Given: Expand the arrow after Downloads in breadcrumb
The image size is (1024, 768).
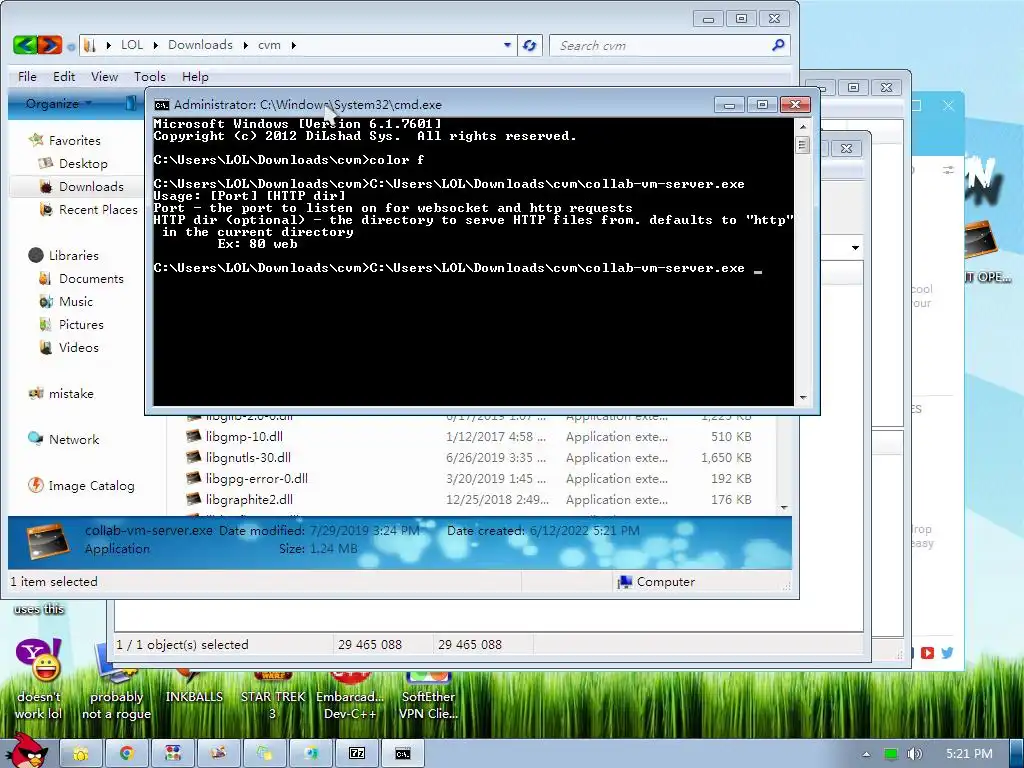Looking at the screenshot, I should [x=246, y=45].
